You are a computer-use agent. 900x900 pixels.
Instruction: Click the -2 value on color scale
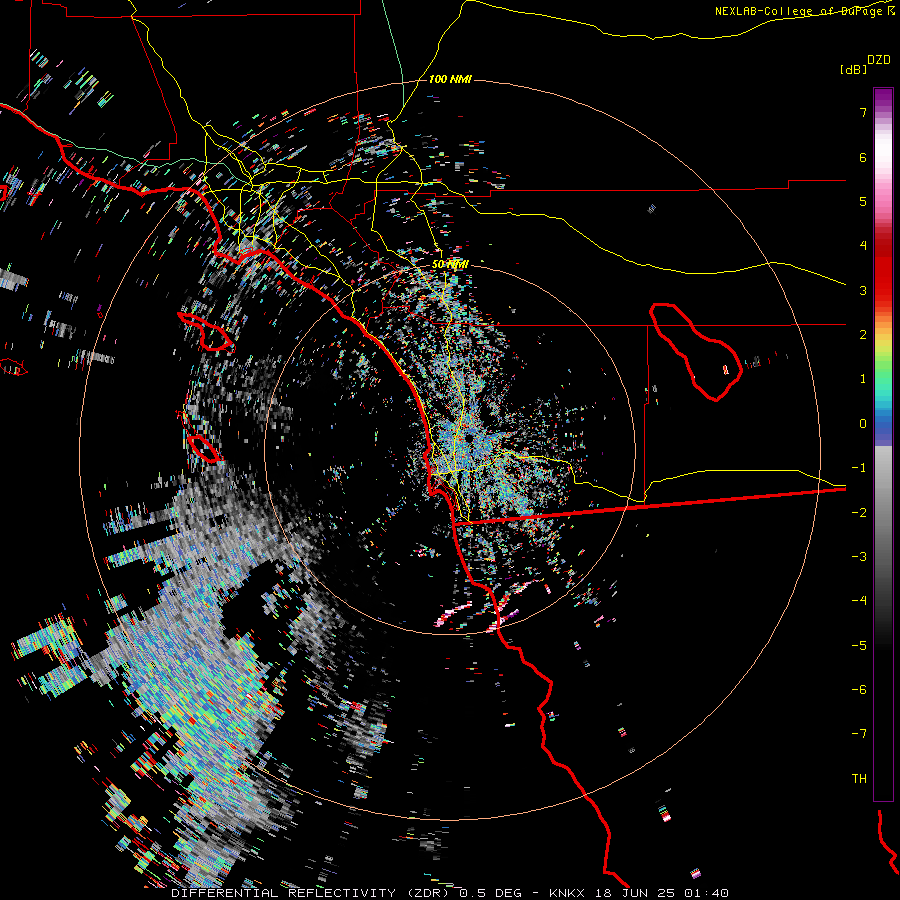click(859, 513)
